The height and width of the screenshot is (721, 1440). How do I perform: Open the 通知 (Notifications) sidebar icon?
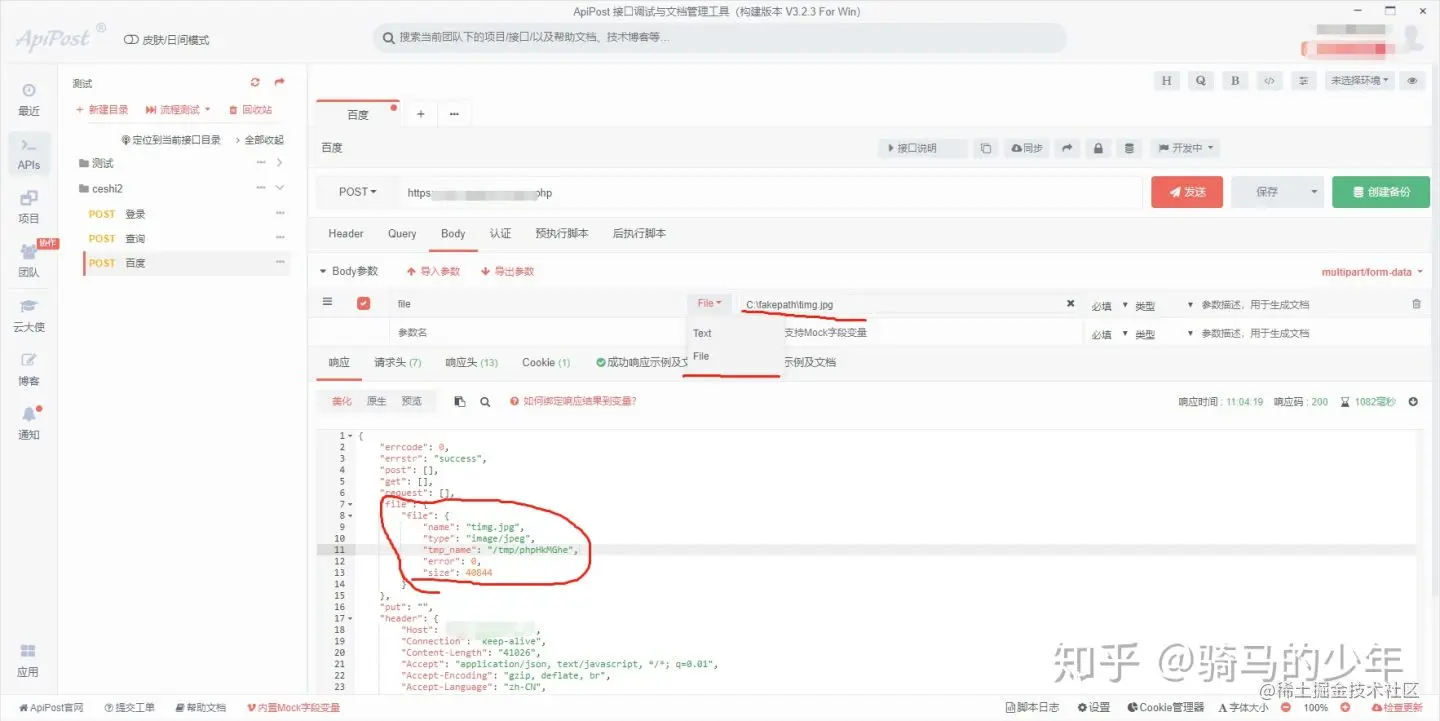click(x=29, y=423)
